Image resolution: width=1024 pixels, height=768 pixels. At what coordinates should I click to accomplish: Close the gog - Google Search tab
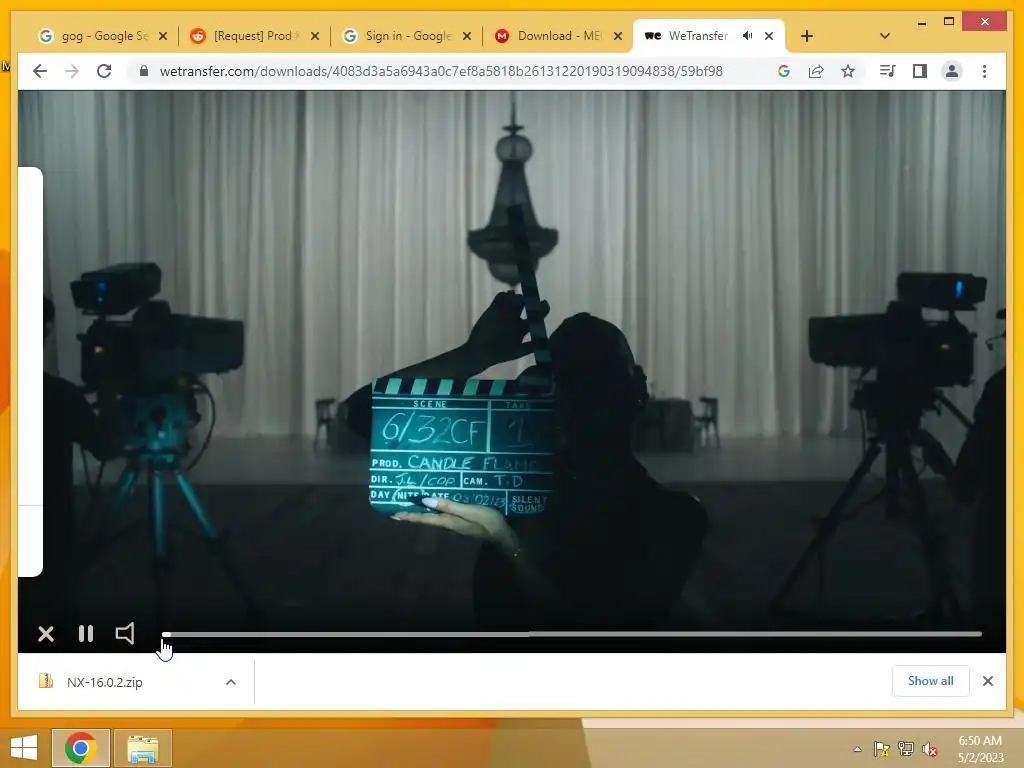[x=163, y=37]
